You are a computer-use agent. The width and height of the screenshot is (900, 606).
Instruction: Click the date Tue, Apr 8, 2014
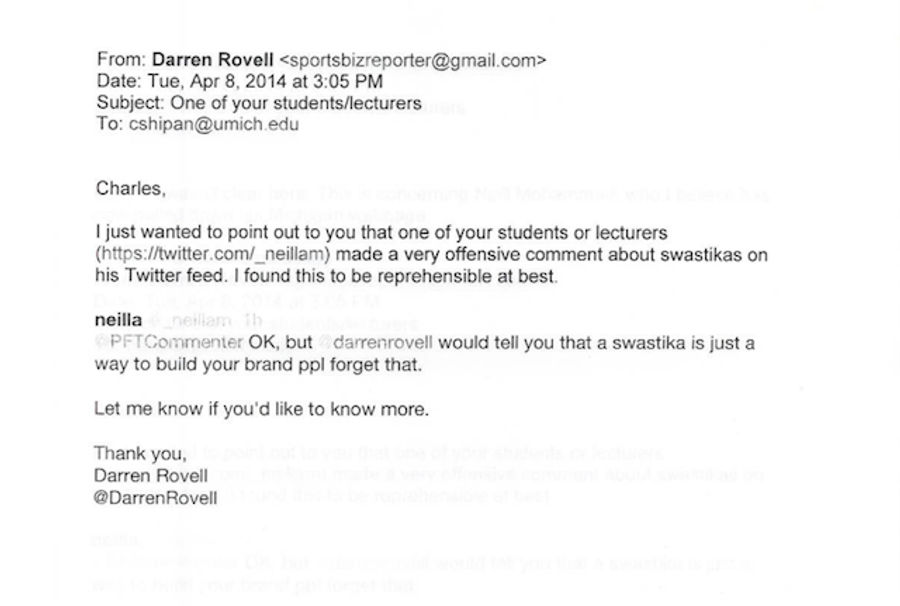point(217,81)
